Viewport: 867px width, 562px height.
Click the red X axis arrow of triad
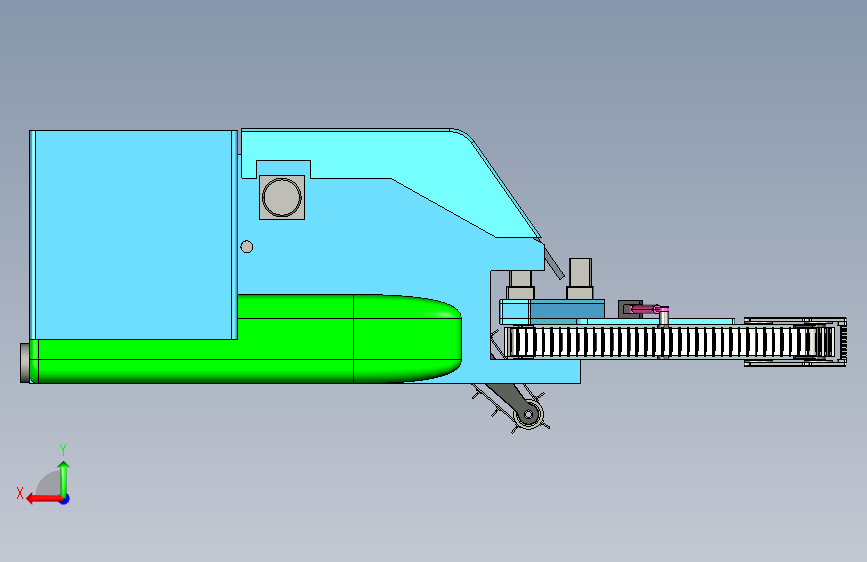[x=43, y=499]
